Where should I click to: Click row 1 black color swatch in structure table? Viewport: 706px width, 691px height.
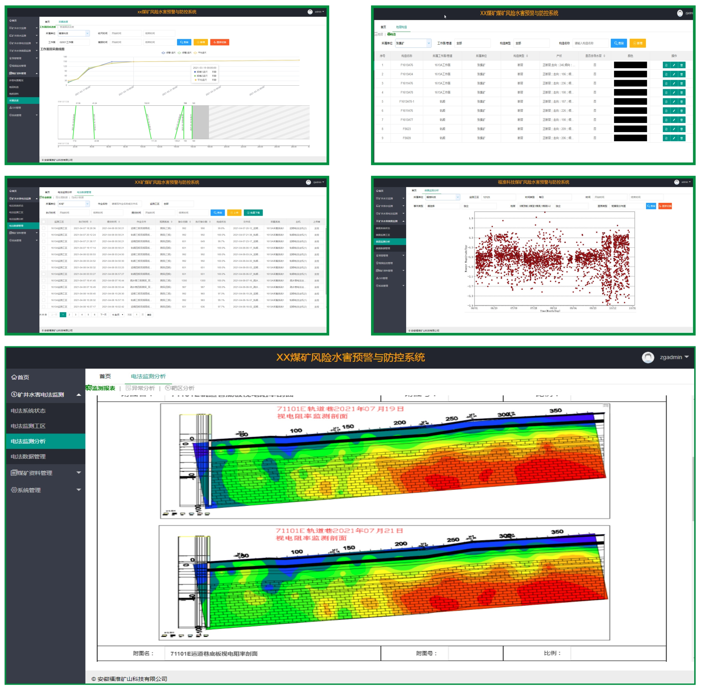(x=630, y=65)
